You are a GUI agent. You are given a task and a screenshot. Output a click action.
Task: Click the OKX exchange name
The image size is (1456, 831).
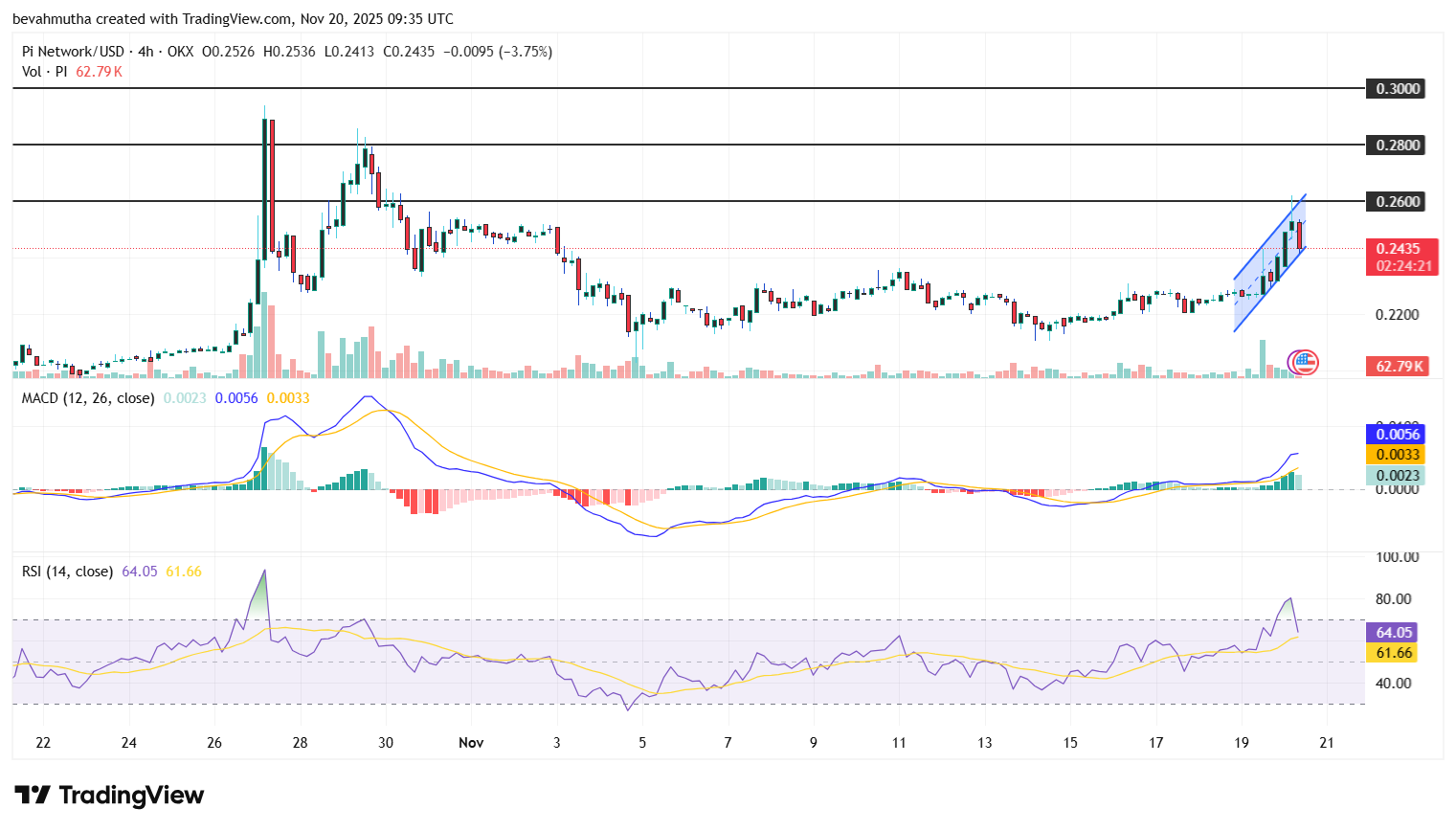click(x=181, y=52)
